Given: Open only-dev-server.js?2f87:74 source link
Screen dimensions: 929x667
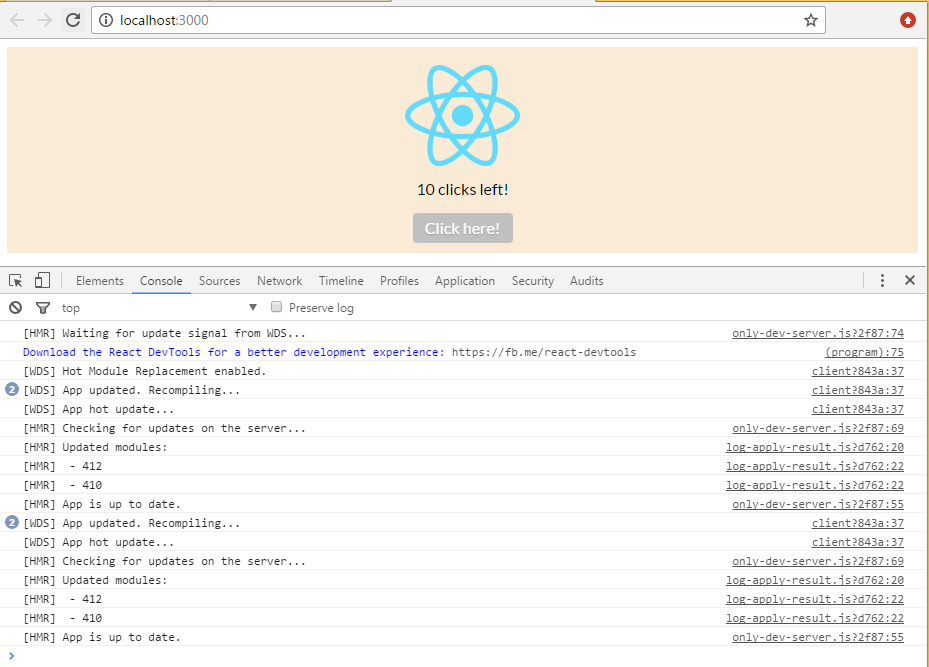Looking at the screenshot, I should (x=818, y=333).
